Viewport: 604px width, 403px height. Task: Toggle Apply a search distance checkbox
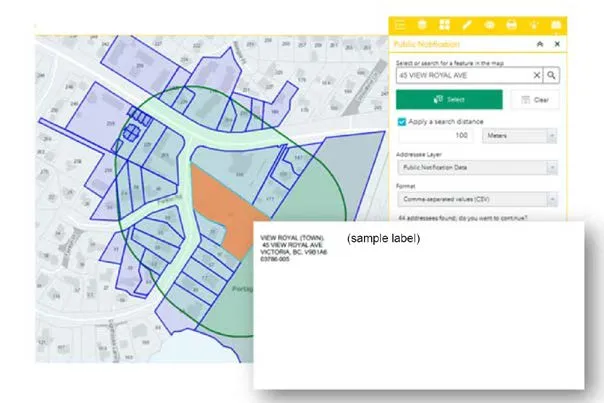click(402, 122)
